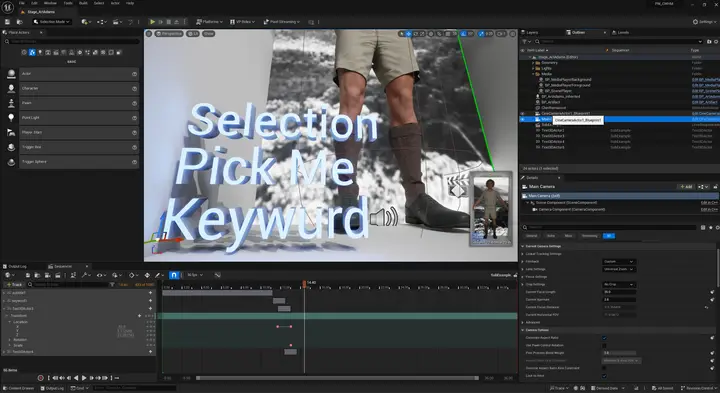Toggle the Constrain Aspect Ratio checkbox
Image resolution: width=720 pixels, height=393 pixels.
pyautogui.click(x=604, y=338)
